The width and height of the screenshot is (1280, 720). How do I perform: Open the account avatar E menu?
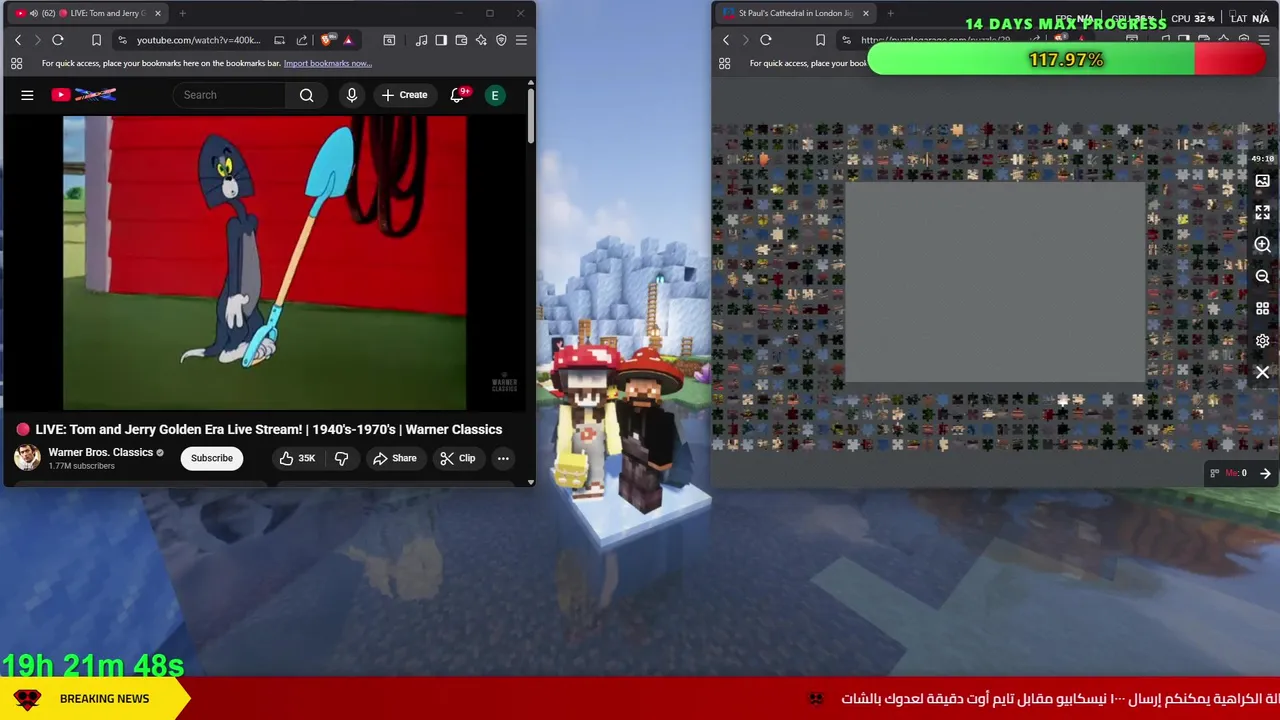click(x=494, y=95)
